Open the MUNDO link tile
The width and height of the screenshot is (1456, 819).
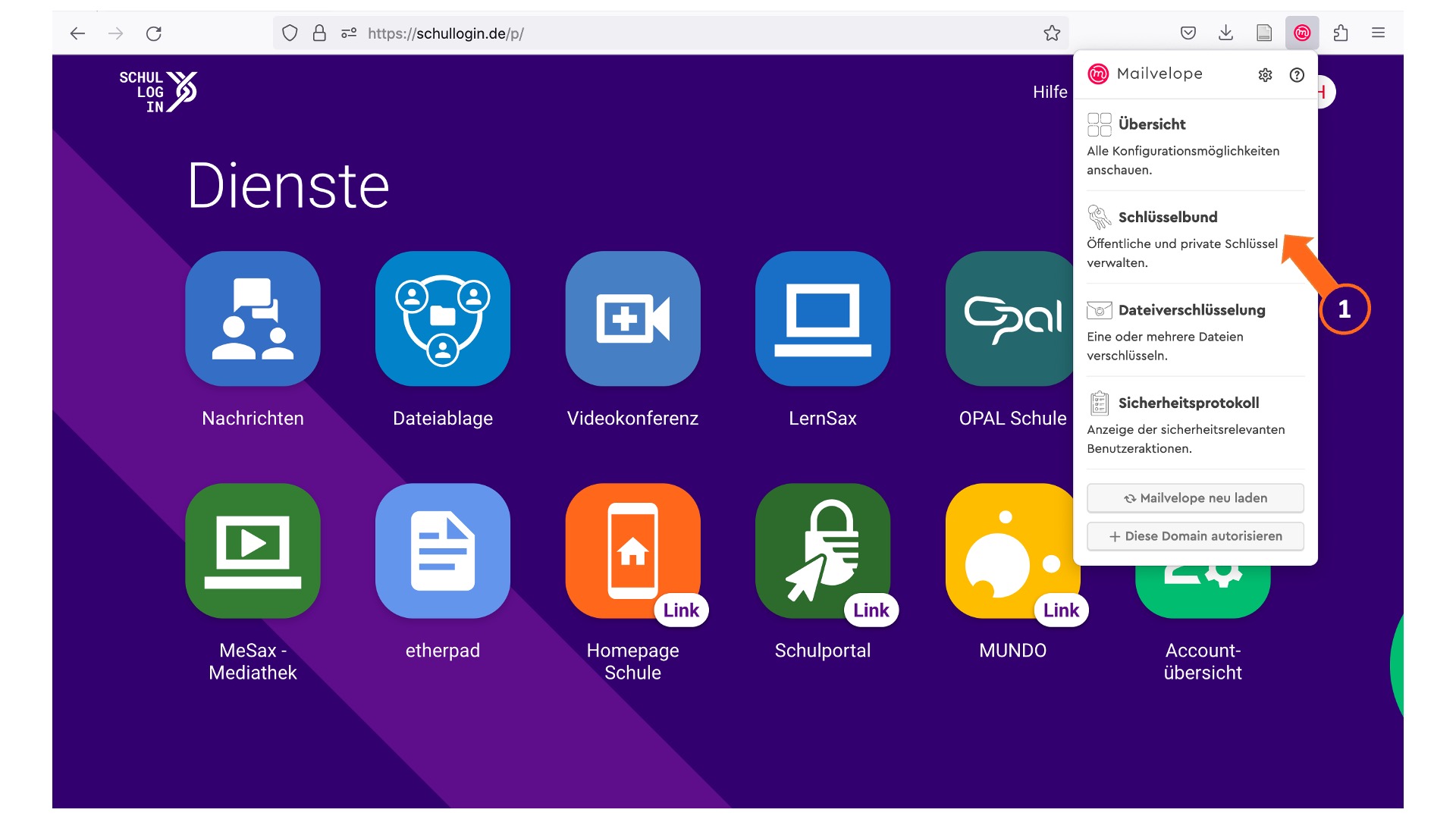pos(1012,551)
